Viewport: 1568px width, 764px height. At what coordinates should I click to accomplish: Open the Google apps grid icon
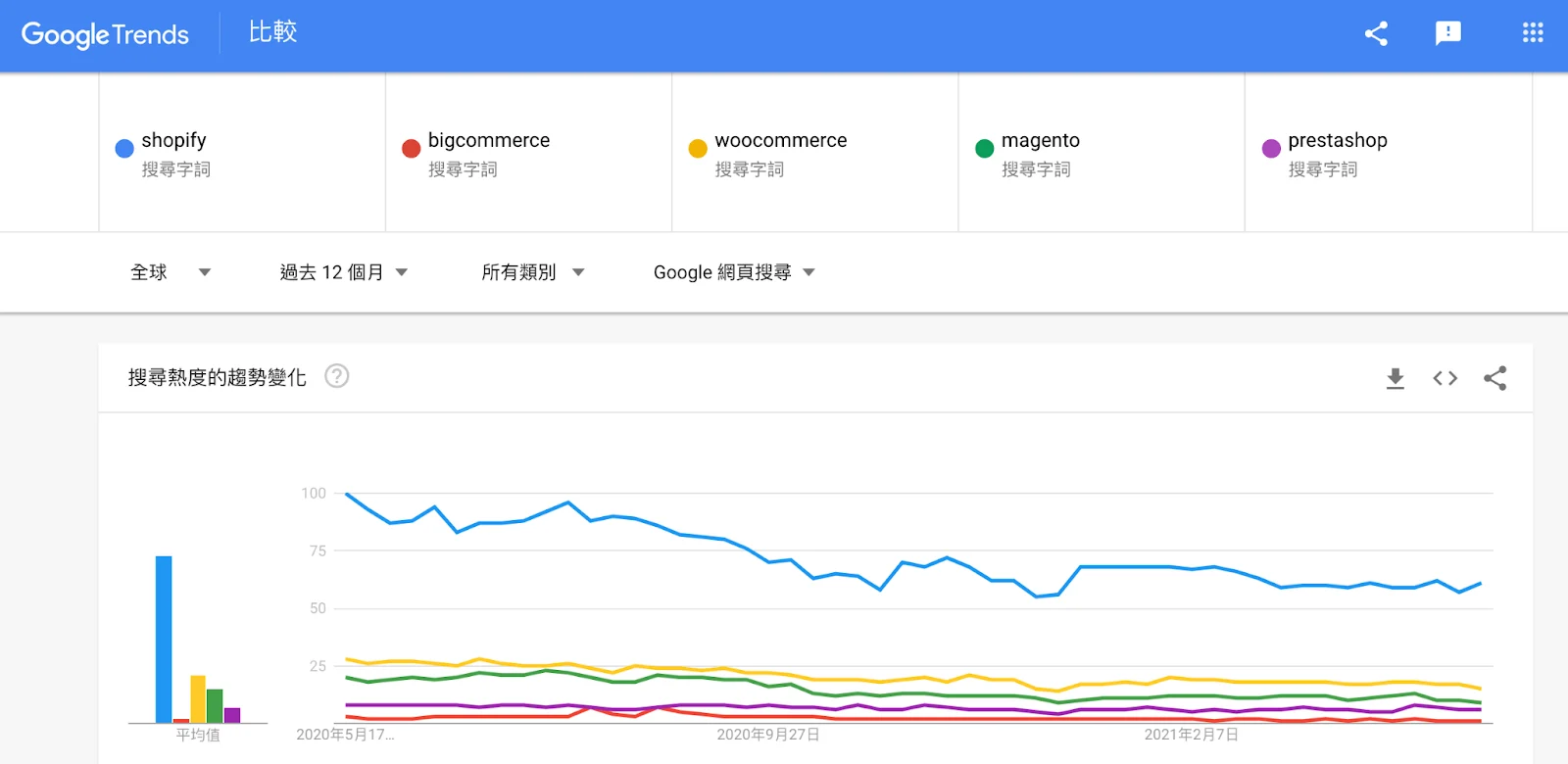pos(1531,32)
